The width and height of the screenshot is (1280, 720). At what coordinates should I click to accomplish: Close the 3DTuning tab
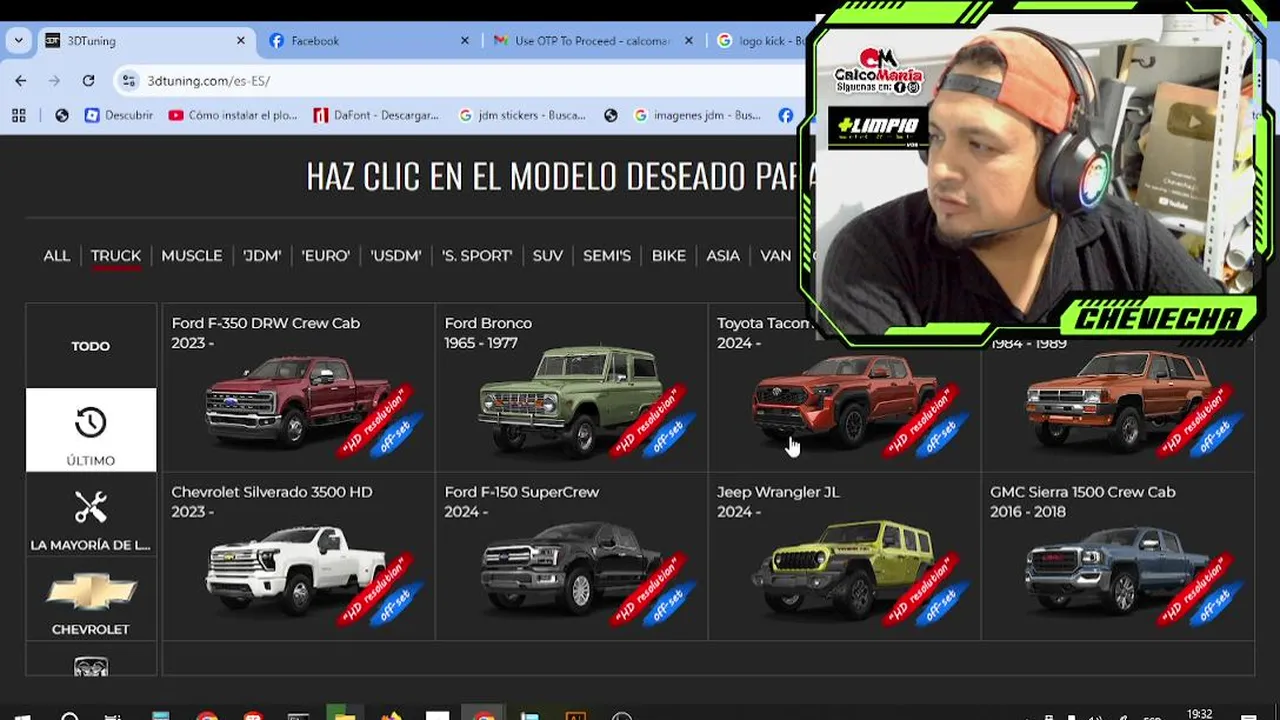(240, 41)
